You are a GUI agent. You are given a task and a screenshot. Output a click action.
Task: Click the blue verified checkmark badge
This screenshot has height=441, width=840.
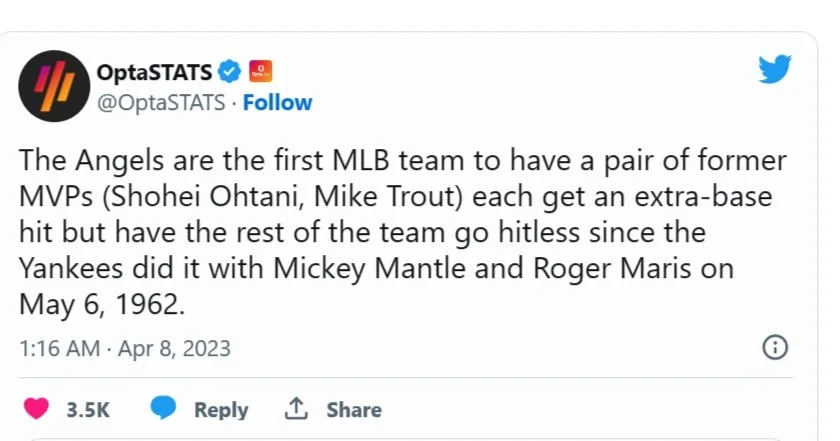point(230,71)
